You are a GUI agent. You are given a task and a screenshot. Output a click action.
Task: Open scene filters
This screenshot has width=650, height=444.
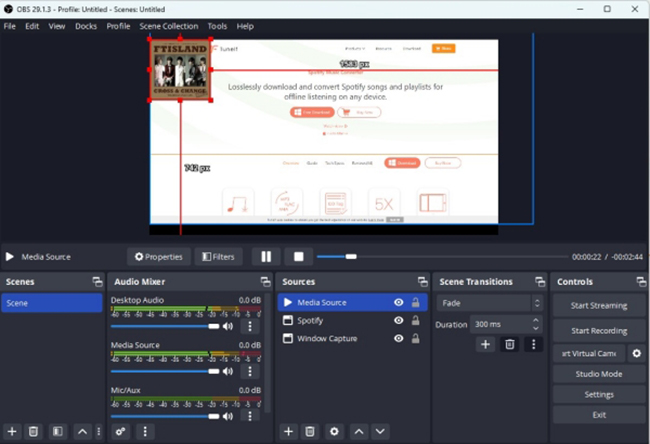pos(58,432)
